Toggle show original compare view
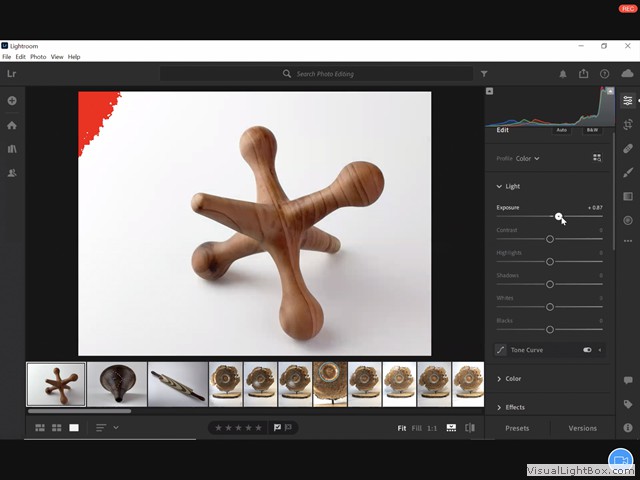 click(x=471, y=428)
